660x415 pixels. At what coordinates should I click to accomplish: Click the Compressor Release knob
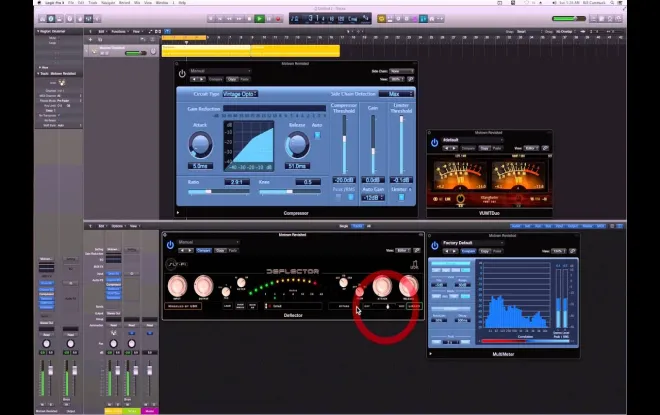[x=297, y=144]
